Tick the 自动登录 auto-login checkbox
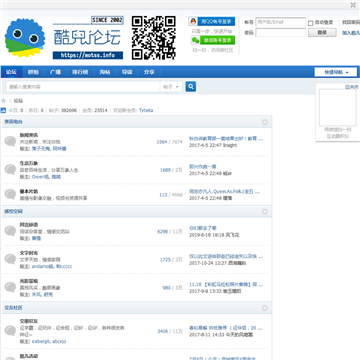 tap(311, 23)
